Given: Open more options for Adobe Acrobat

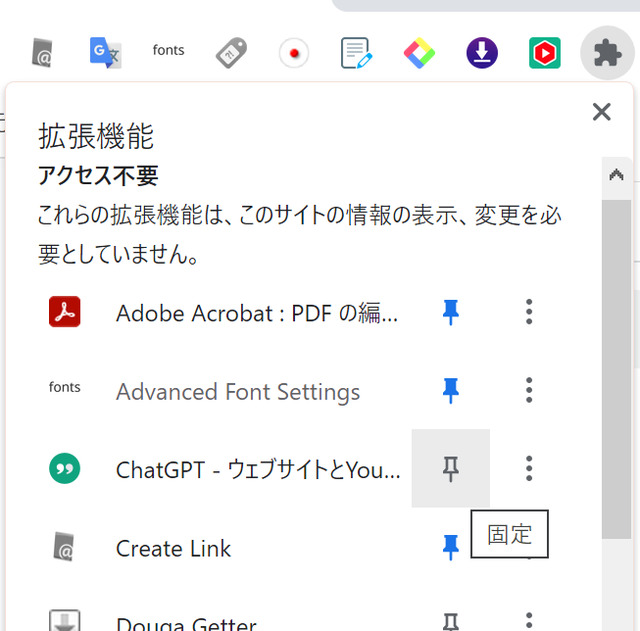Looking at the screenshot, I should coord(529,312).
